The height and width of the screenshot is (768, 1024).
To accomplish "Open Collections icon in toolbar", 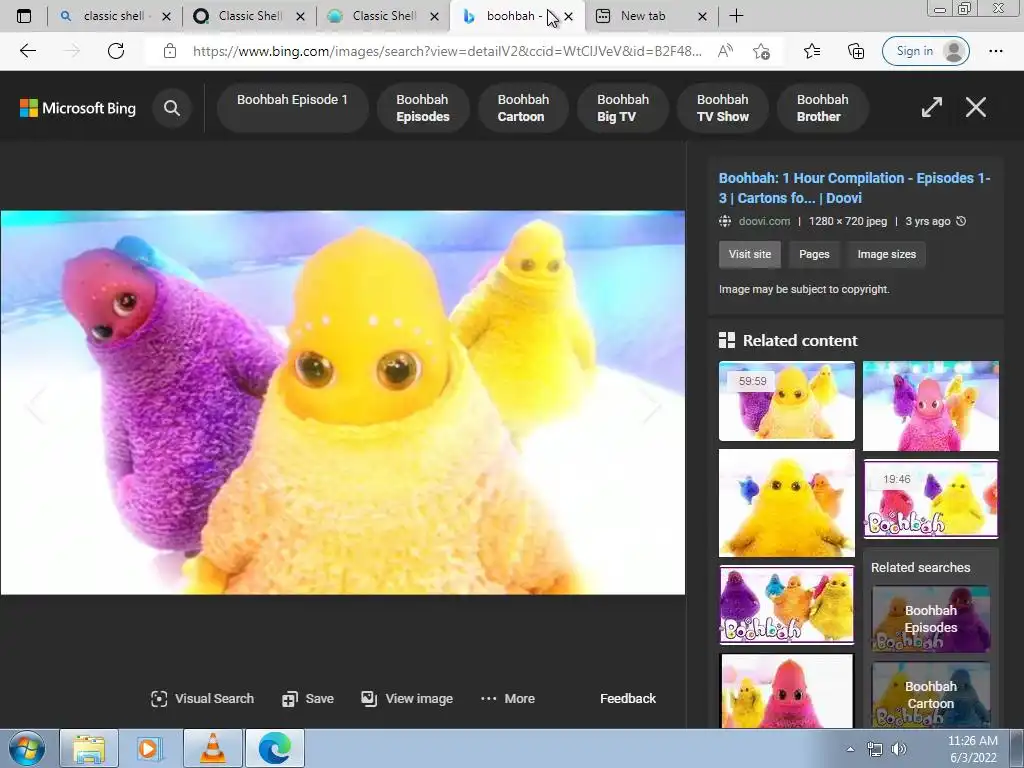I will (856, 51).
